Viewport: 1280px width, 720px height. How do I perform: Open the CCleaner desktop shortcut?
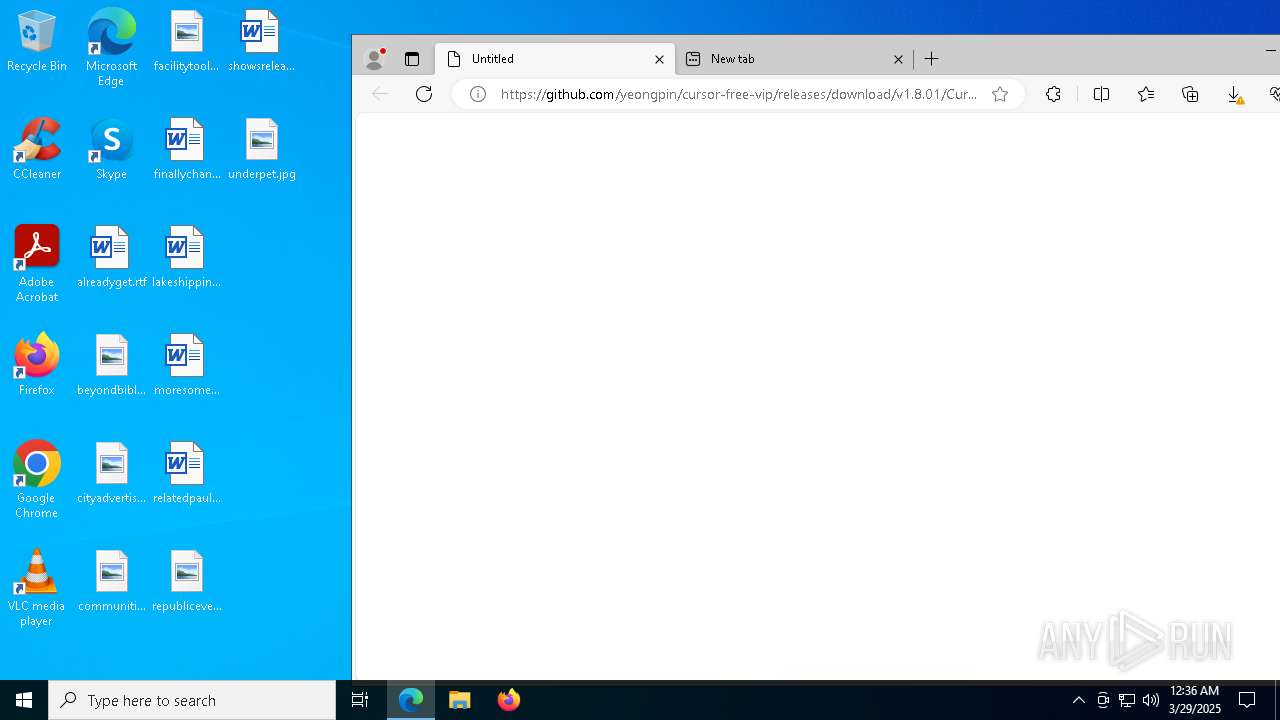[37, 149]
